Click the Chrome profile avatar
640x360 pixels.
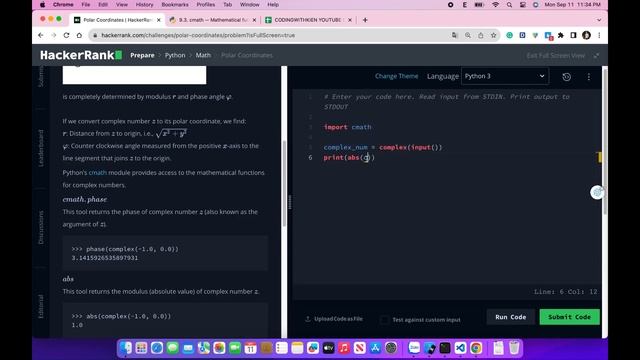(587, 36)
